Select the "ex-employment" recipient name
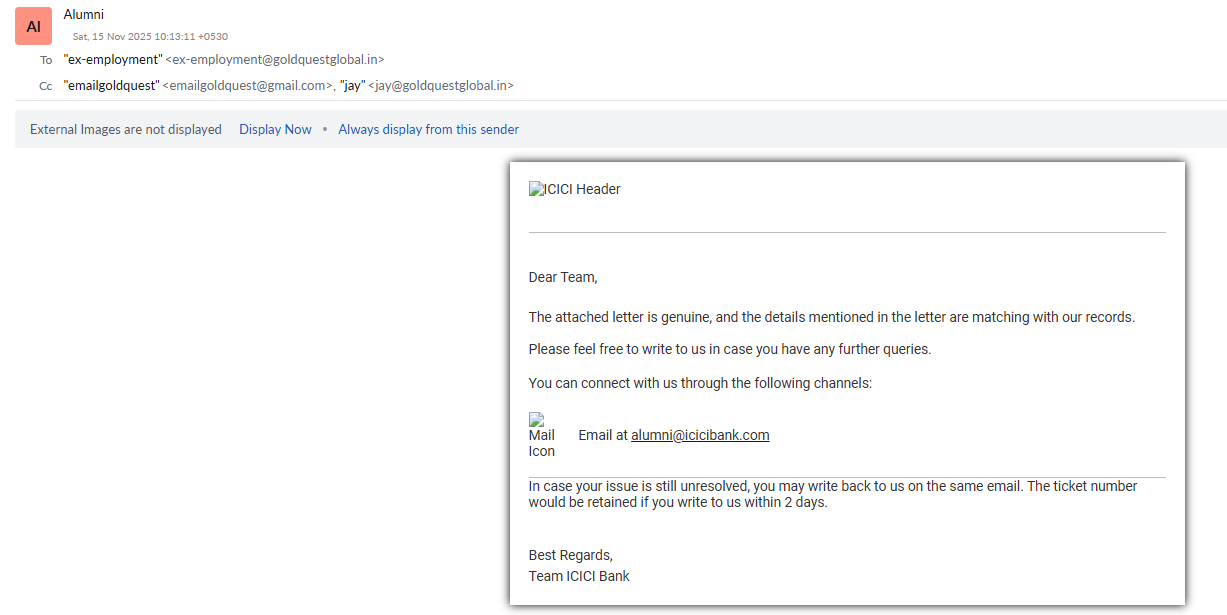The height and width of the screenshot is (615, 1227). coord(113,60)
